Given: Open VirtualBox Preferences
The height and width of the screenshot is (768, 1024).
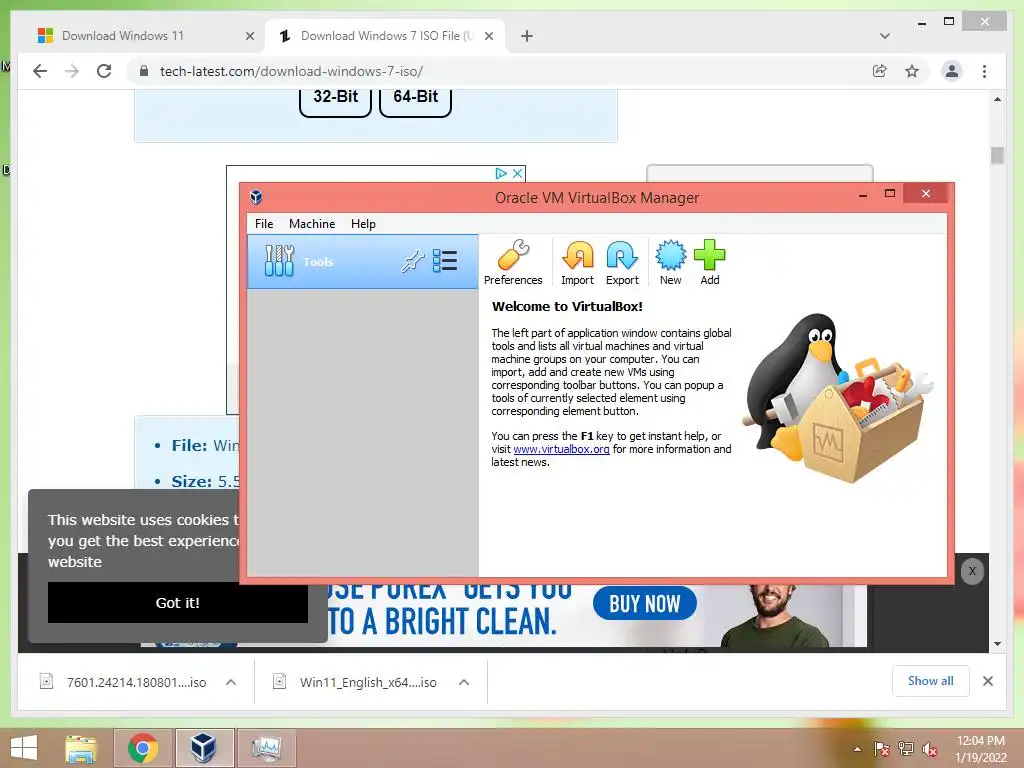Looking at the screenshot, I should pyautogui.click(x=513, y=263).
